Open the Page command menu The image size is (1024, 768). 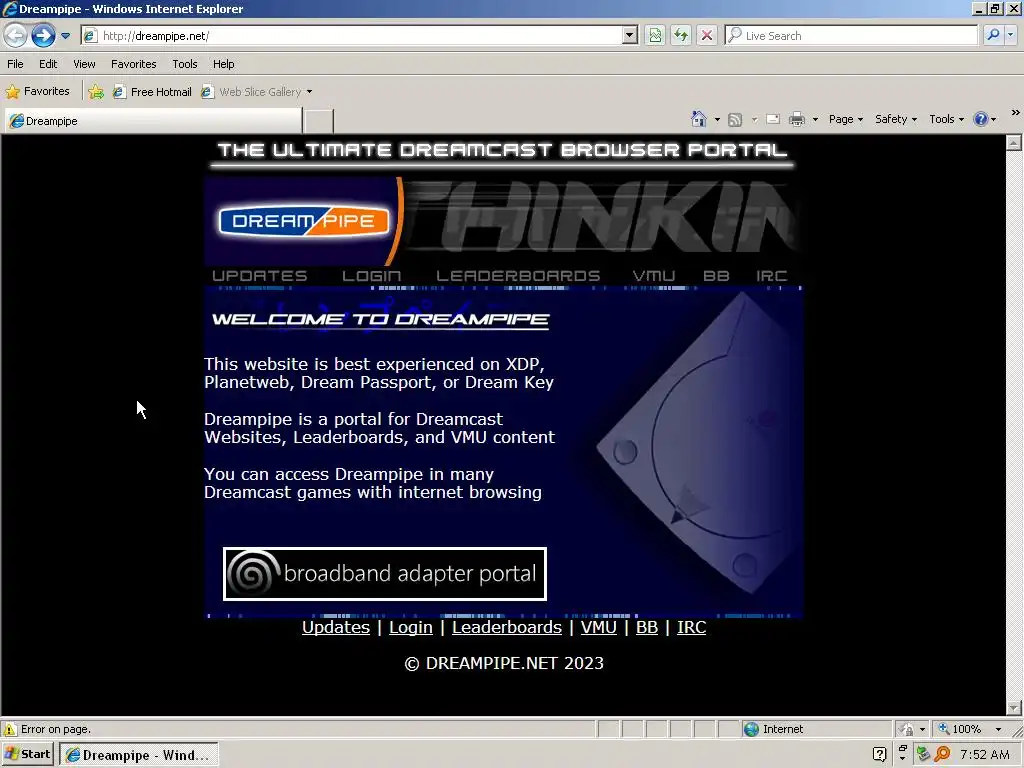point(846,119)
